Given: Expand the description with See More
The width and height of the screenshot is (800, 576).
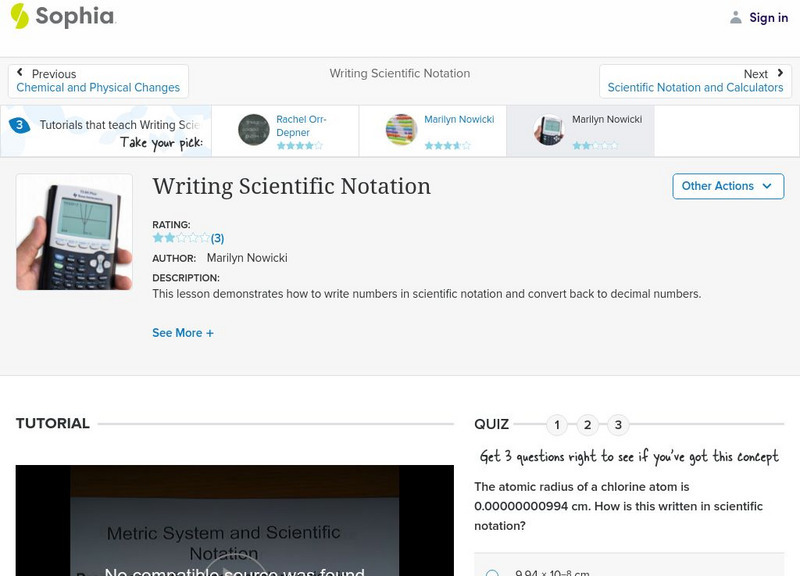Looking at the screenshot, I should coord(183,332).
